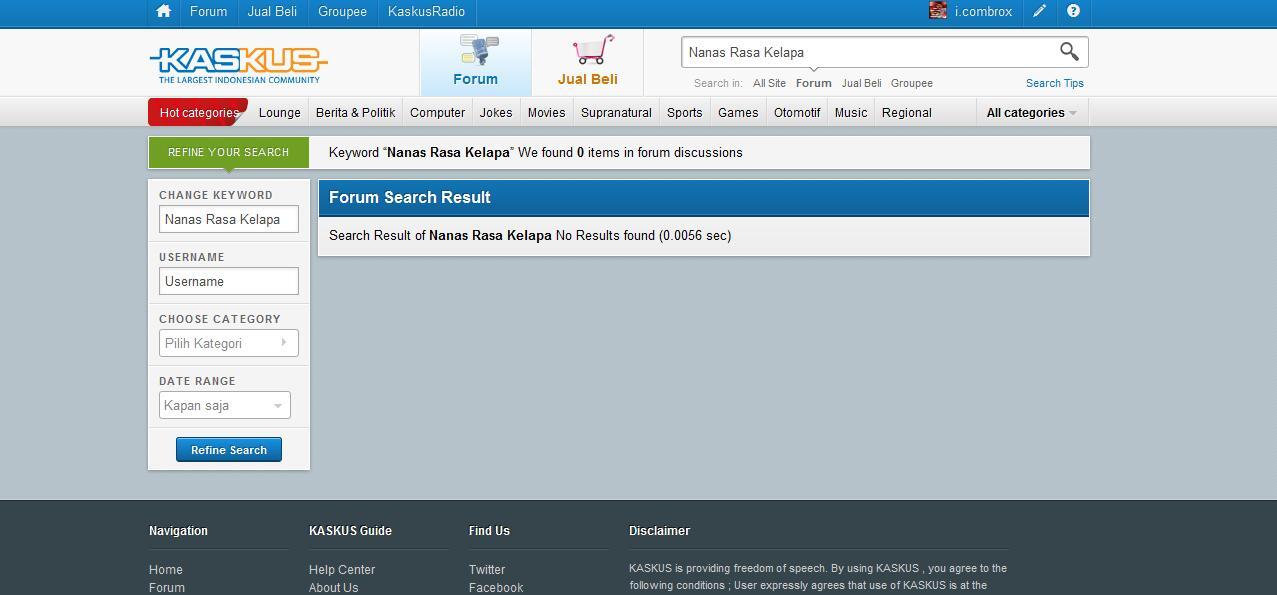
Task: Click the Refine Search button
Action: (228, 450)
